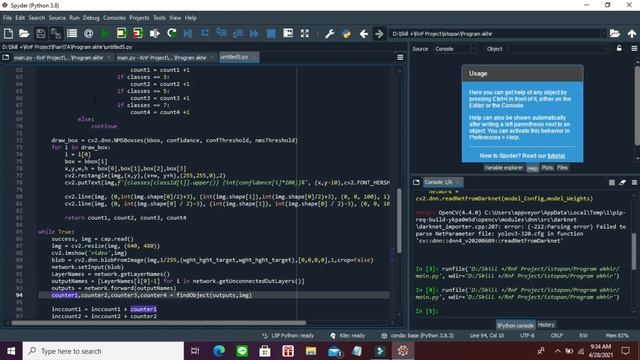Open the symbol finder @ icon

(88, 33)
